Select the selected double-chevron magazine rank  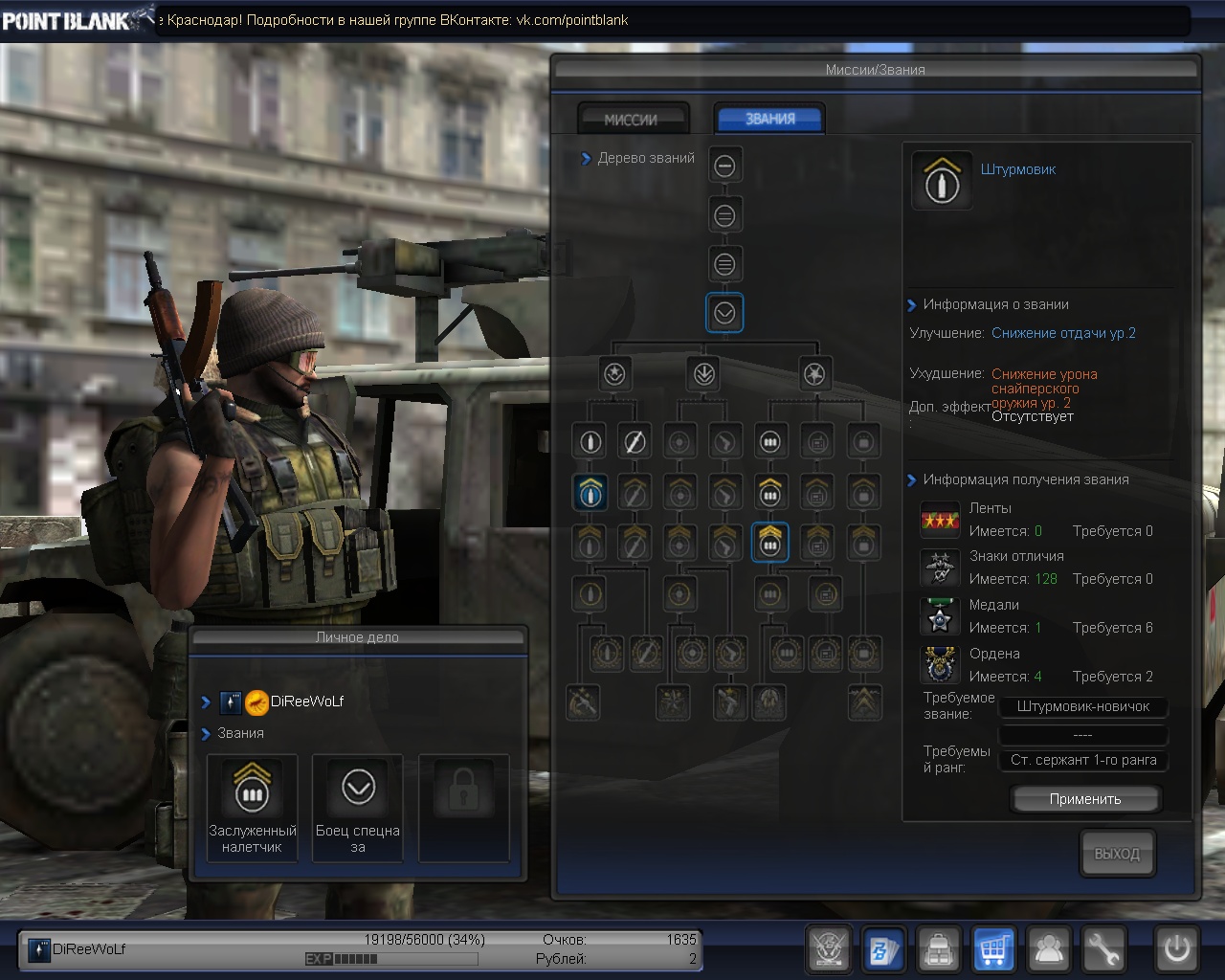click(x=770, y=542)
